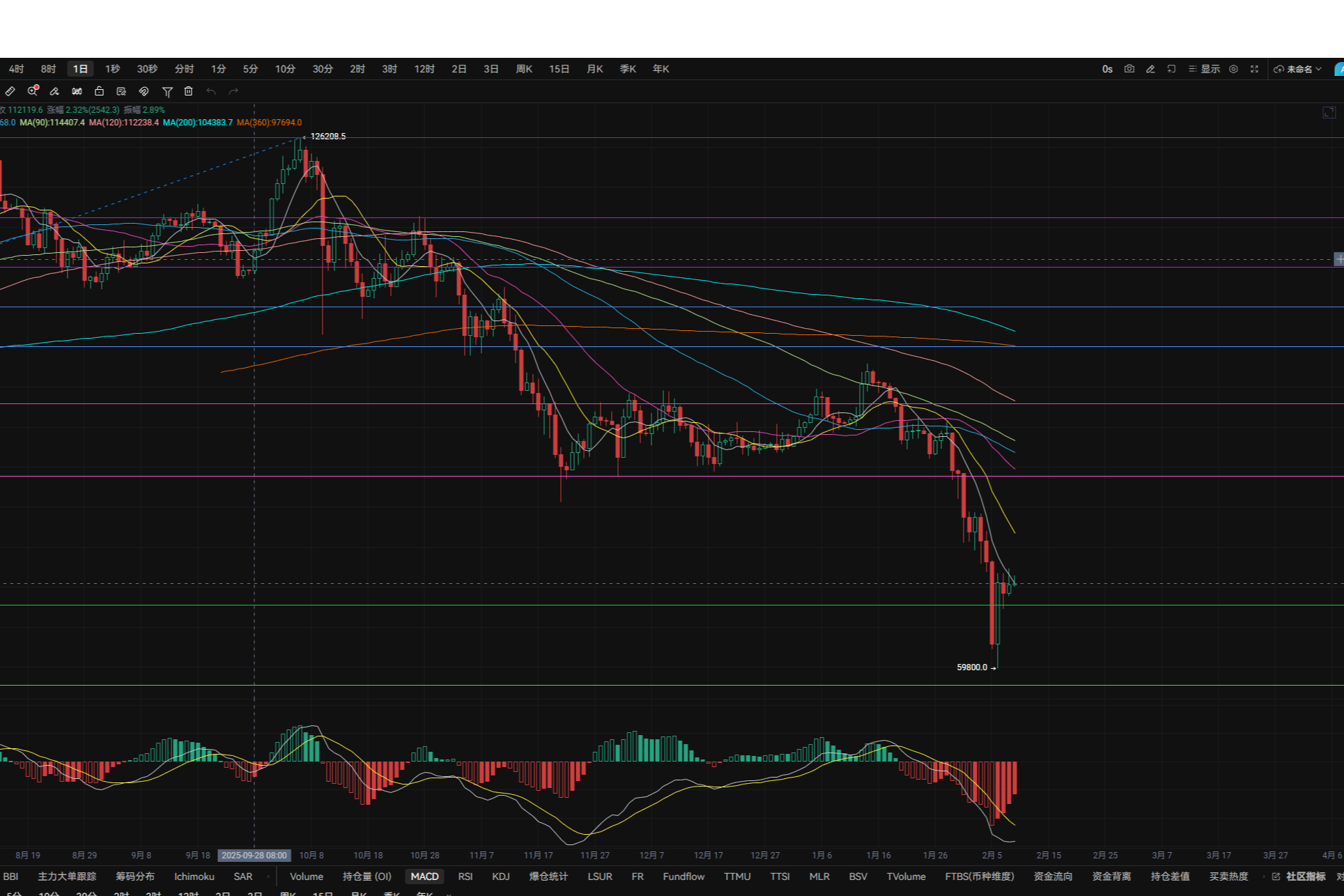Click the pencil edit icon top right
This screenshot has height=896, width=1344.
[1150, 69]
